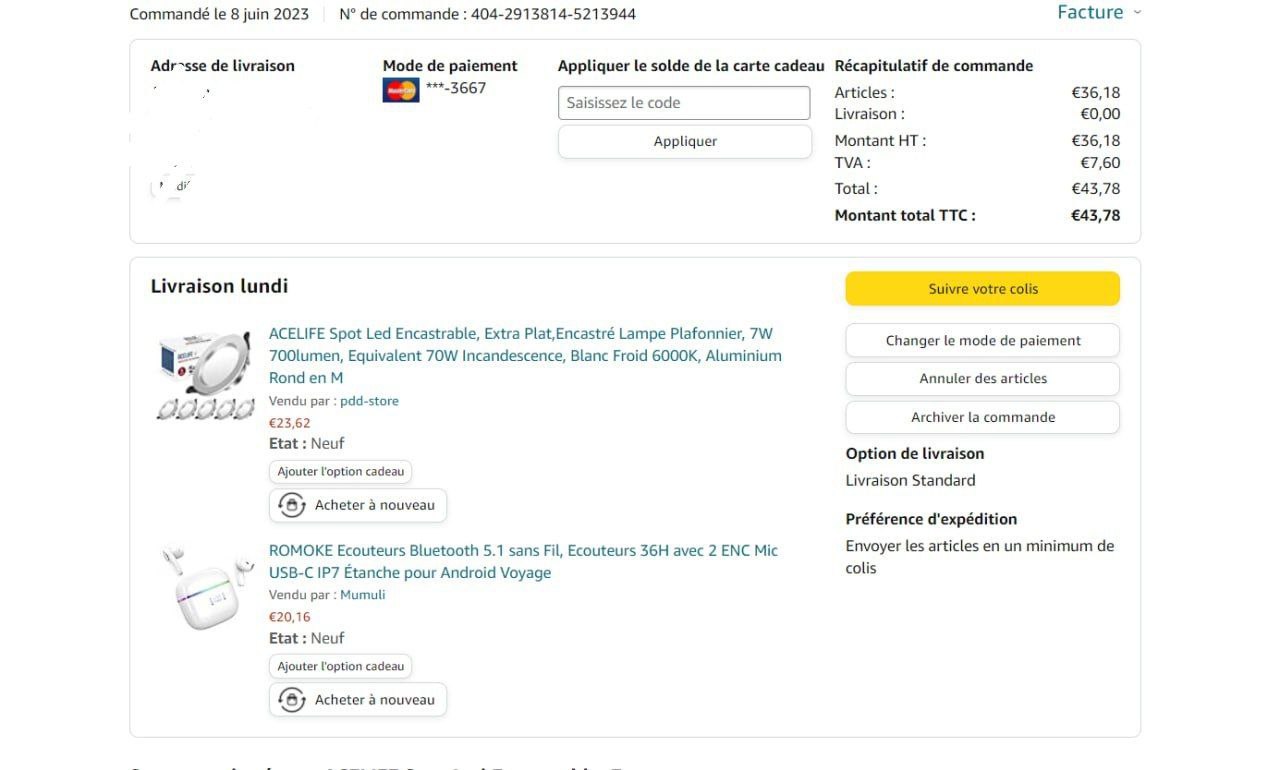
Task: Click Archiver la commande button
Action: (x=982, y=417)
